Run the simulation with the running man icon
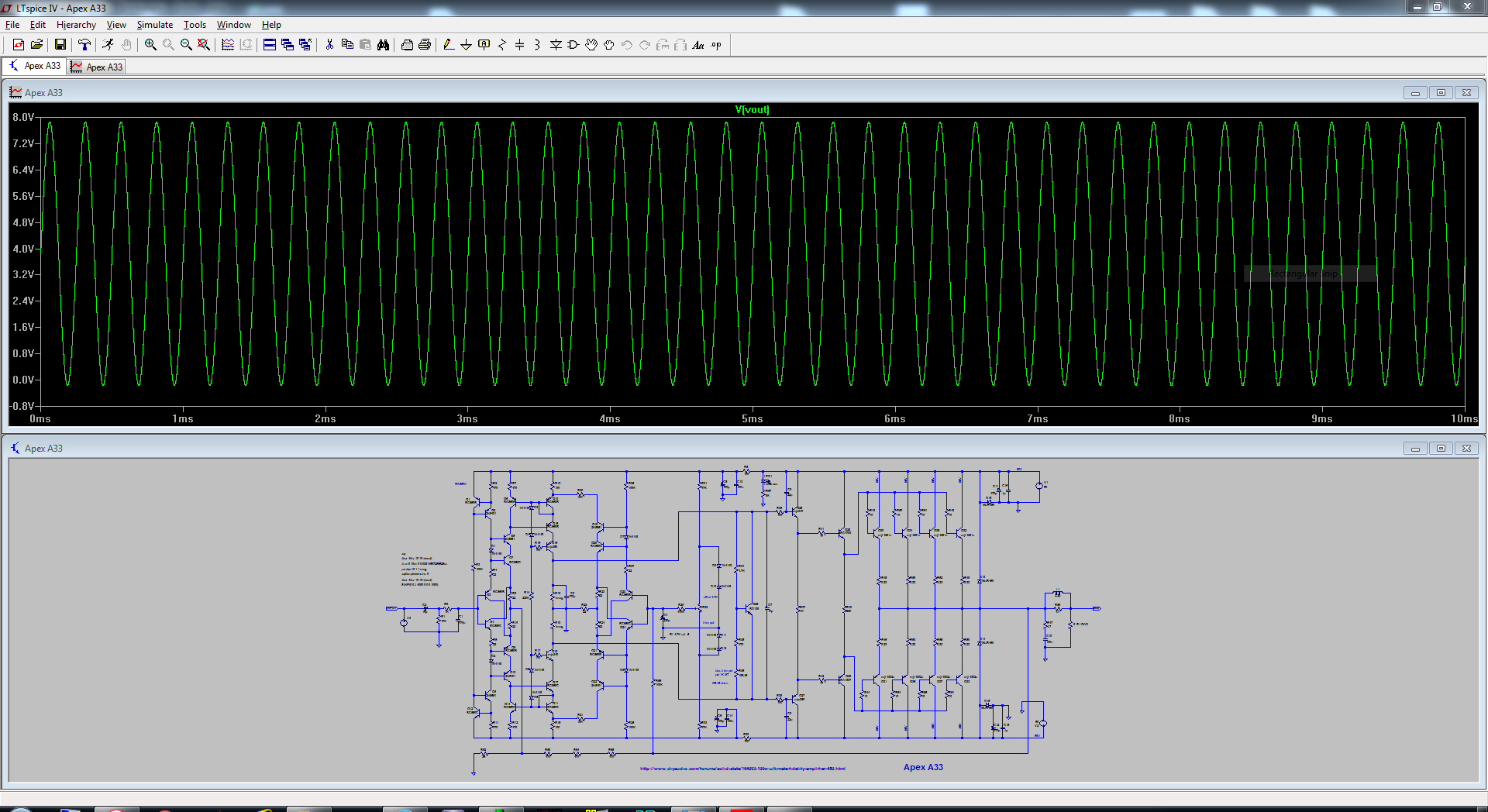Screen dimensions: 1488x812 tap(108, 45)
